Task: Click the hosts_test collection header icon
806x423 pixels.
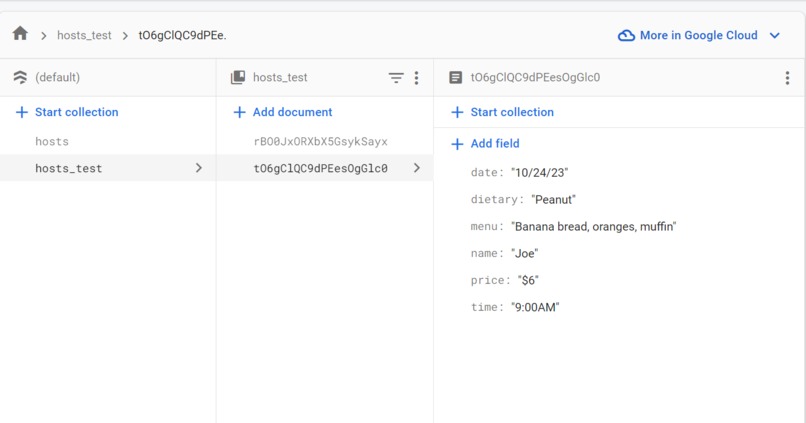Action: [238, 78]
